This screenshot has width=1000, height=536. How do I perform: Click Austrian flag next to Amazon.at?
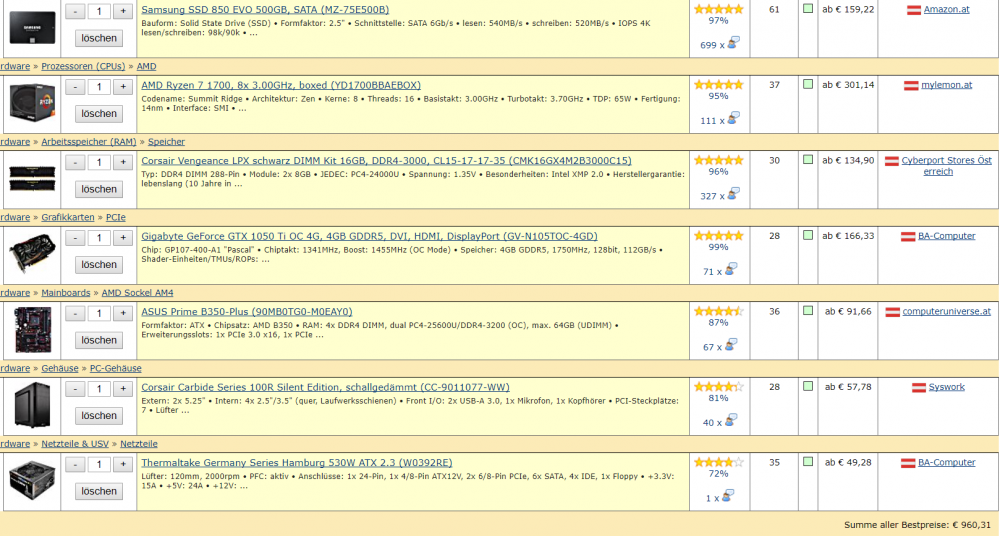(x=914, y=10)
